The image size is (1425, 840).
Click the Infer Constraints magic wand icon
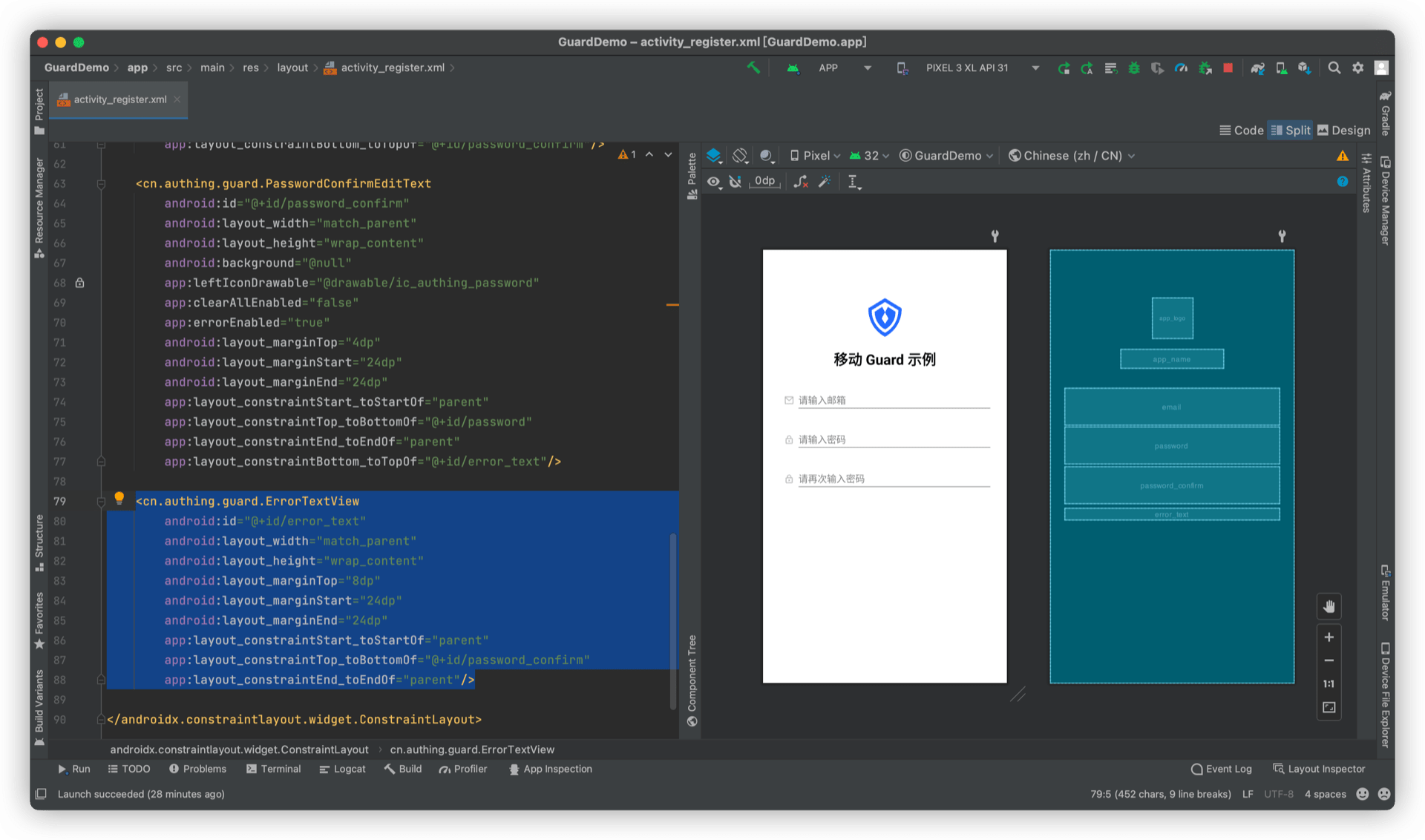pos(825,181)
